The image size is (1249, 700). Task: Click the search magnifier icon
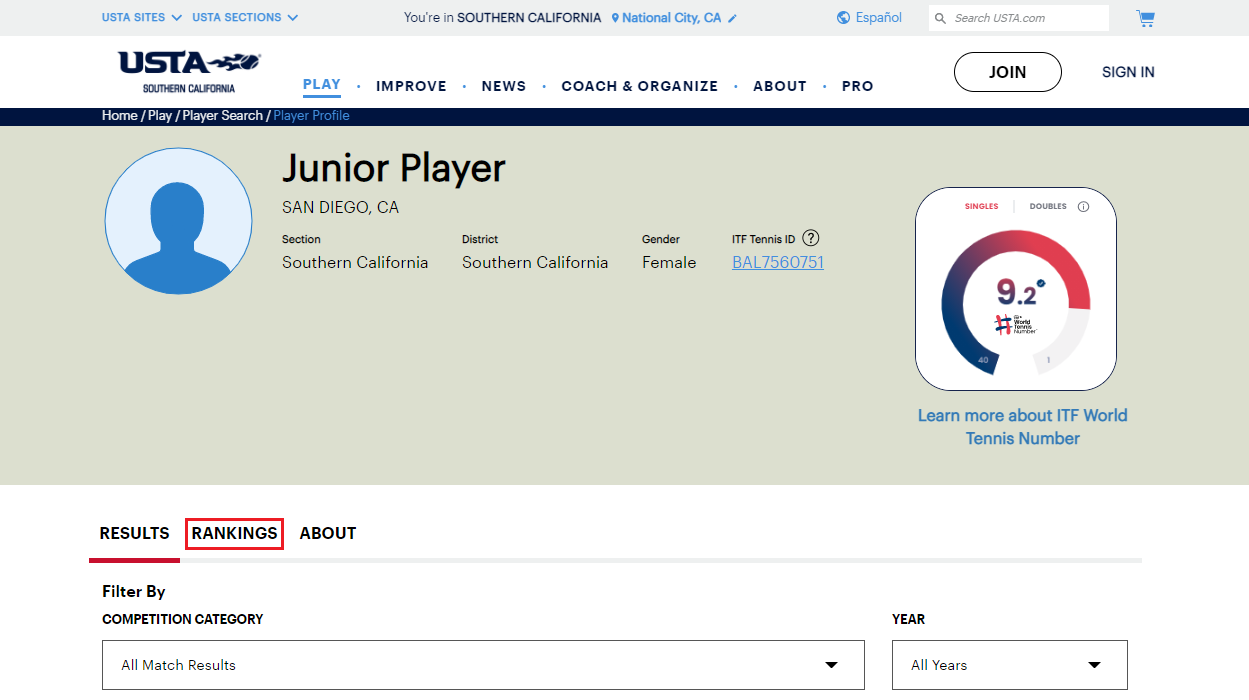940,18
